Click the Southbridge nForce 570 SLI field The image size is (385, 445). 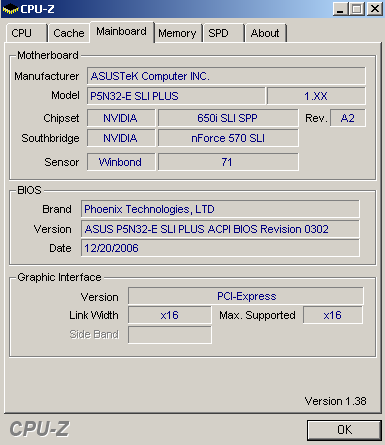tap(228, 138)
